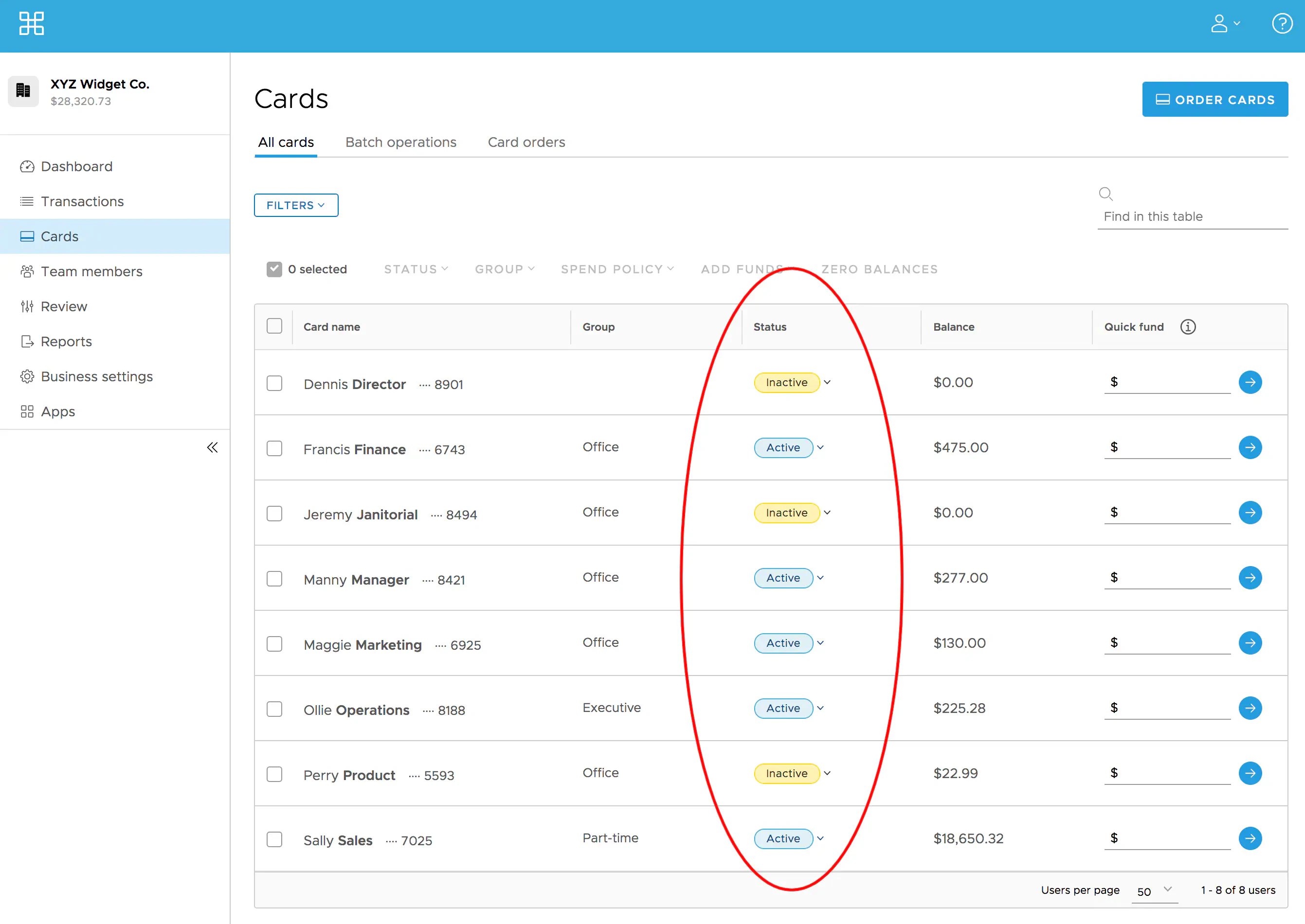
Task: Click ZERO BALANCES bulk action
Action: tap(879, 269)
